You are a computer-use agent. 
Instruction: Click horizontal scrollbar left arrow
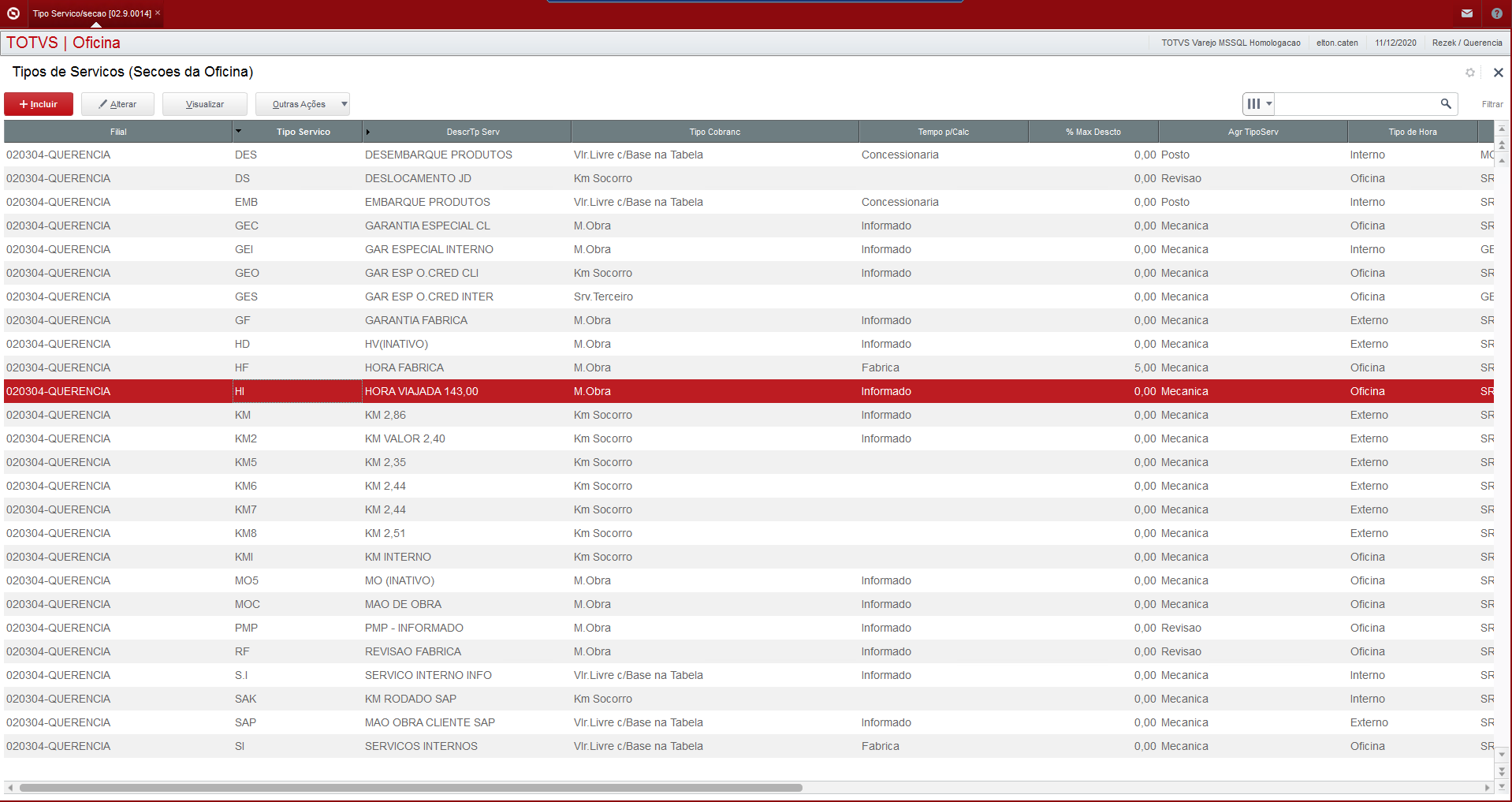click(10, 788)
